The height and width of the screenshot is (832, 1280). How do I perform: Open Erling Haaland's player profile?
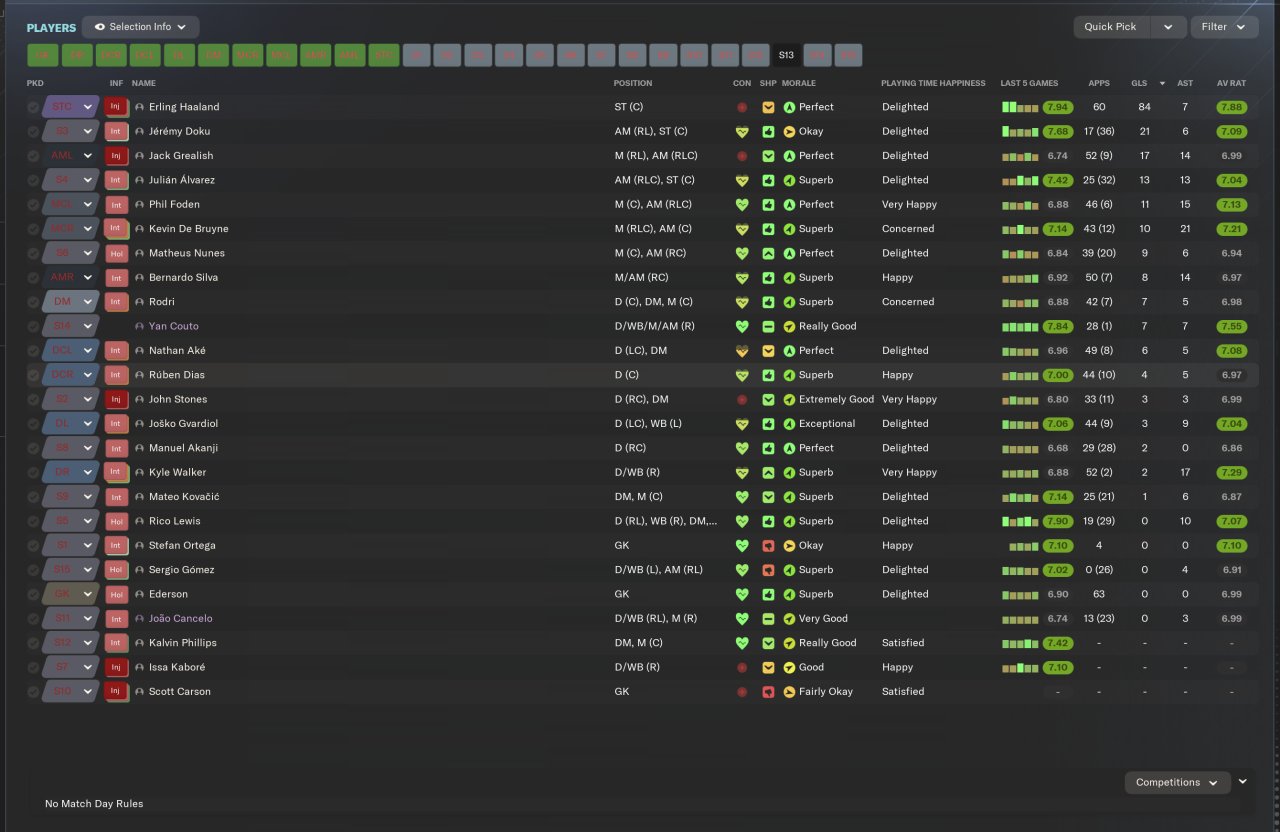[184, 107]
